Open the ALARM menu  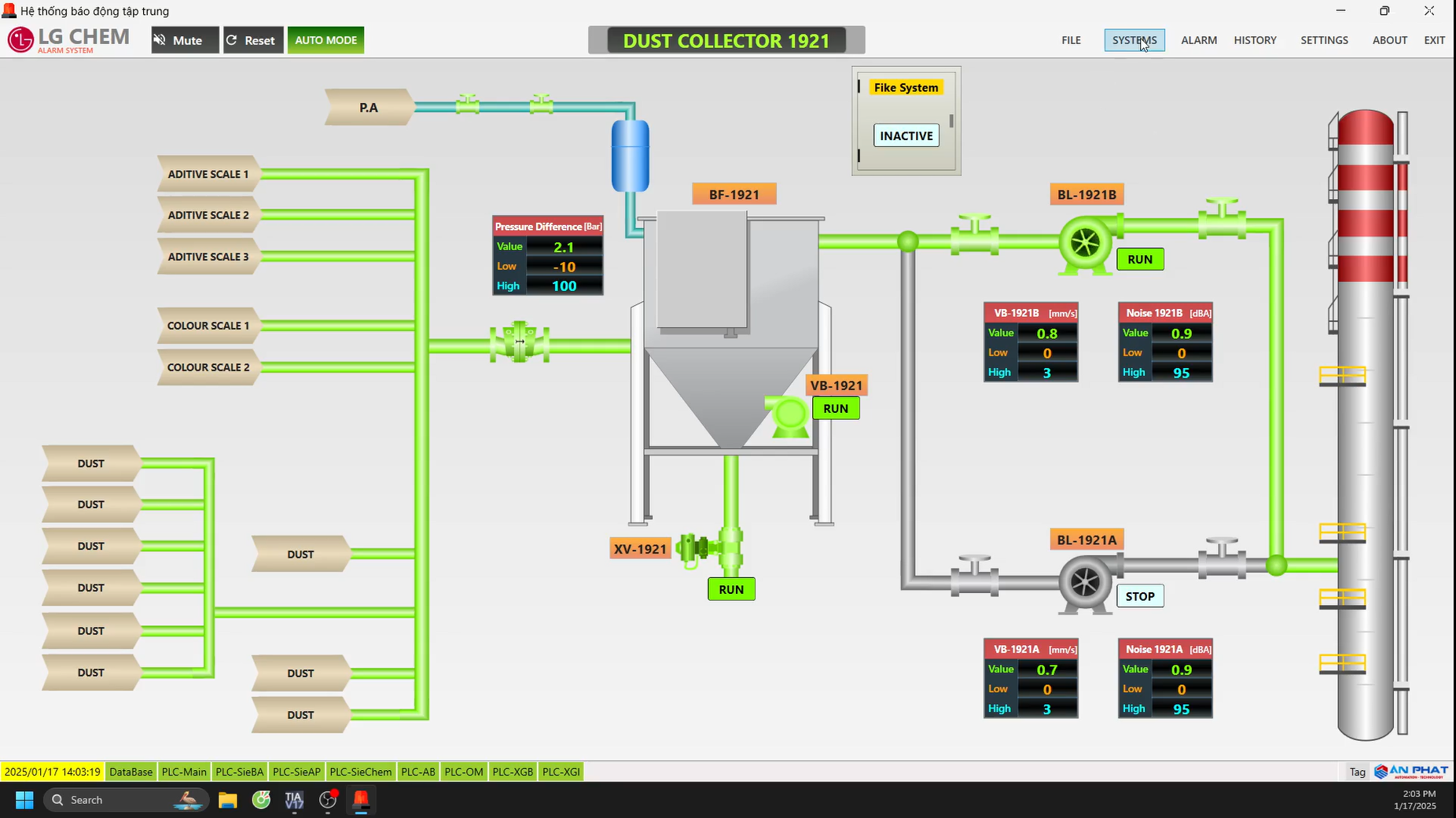(1198, 40)
